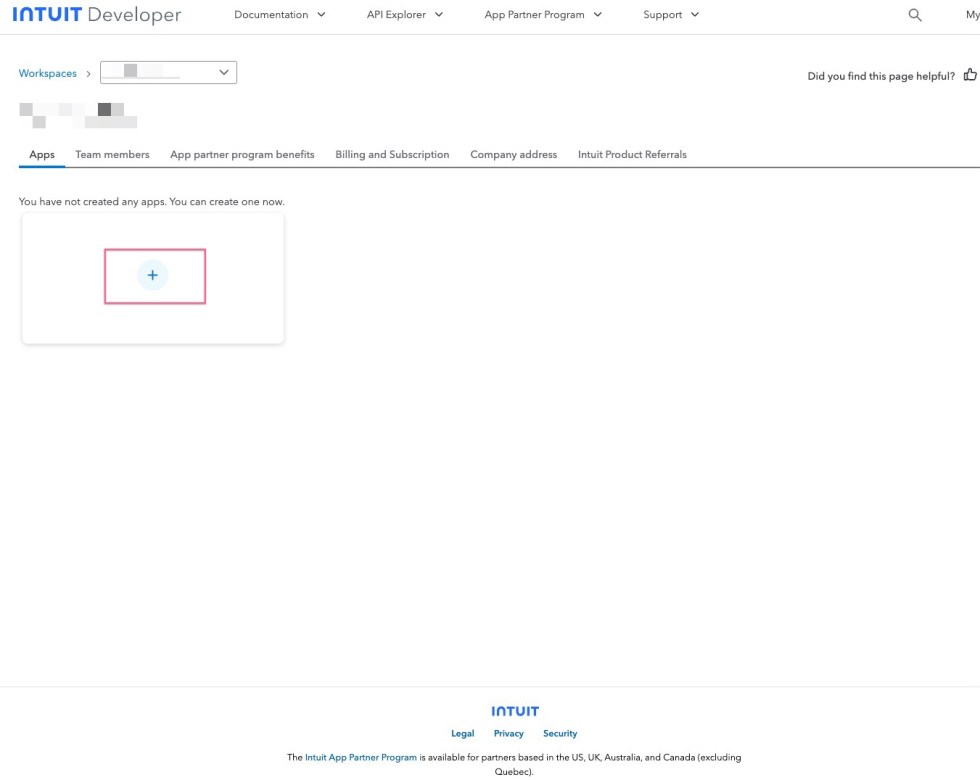The width and height of the screenshot is (980, 780).
Task: Switch to the Team members tab
Action: [x=112, y=154]
